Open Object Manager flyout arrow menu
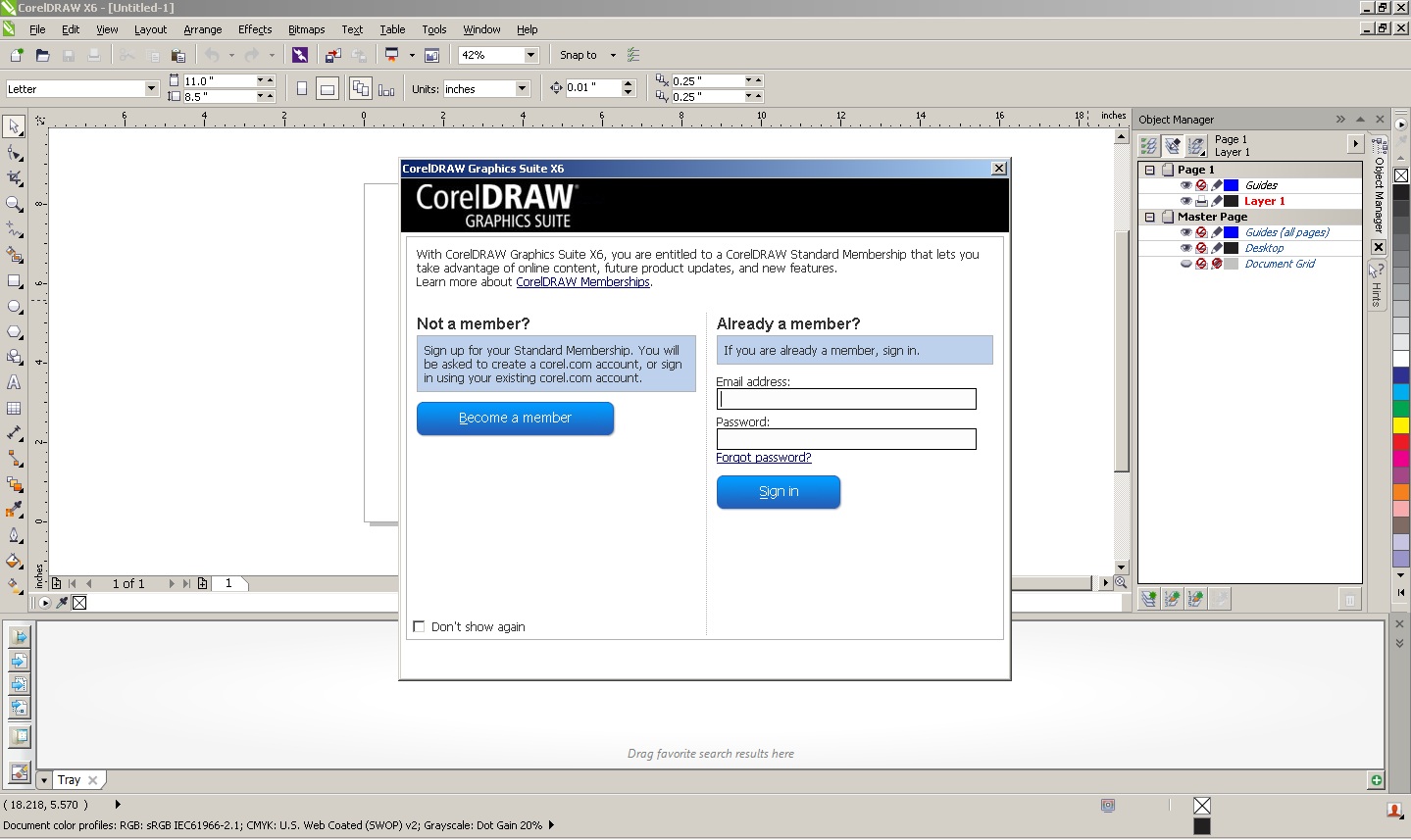1411x840 pixels. pyautogui.click(x=1355, y=144)
